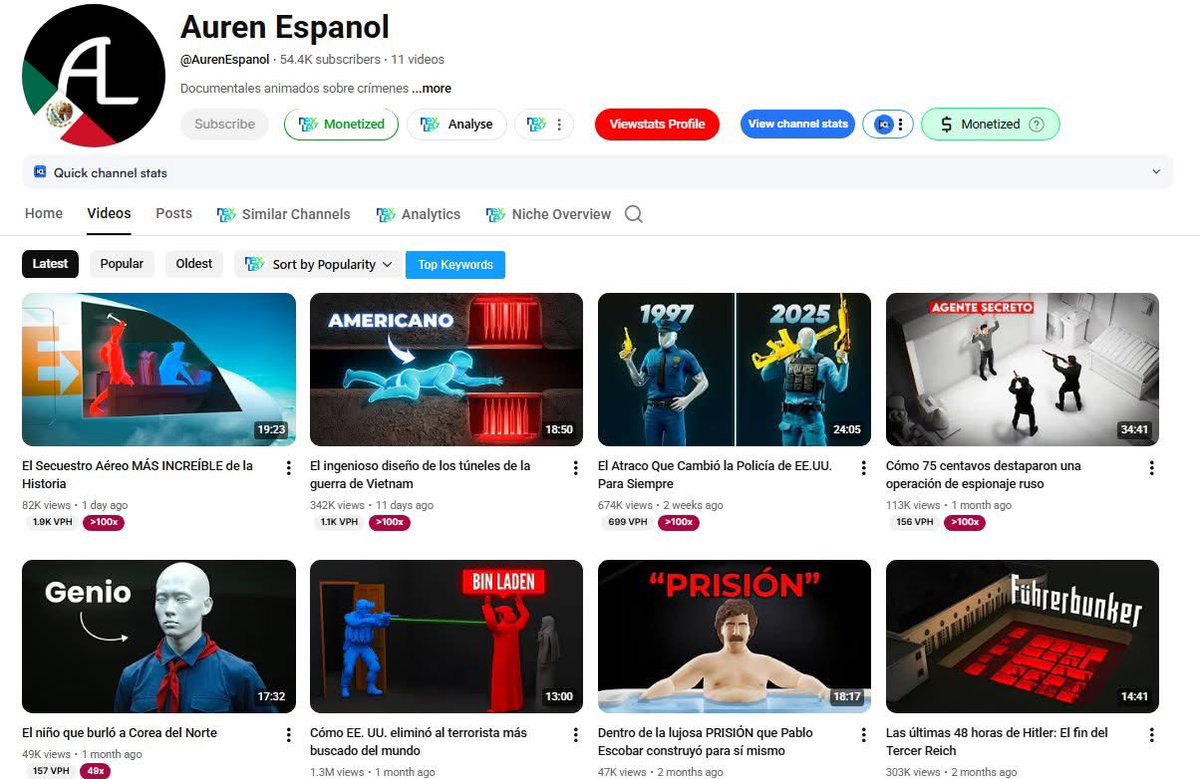Click 156 VPH badge under 75 centavos video

click(x=915, y=522)
